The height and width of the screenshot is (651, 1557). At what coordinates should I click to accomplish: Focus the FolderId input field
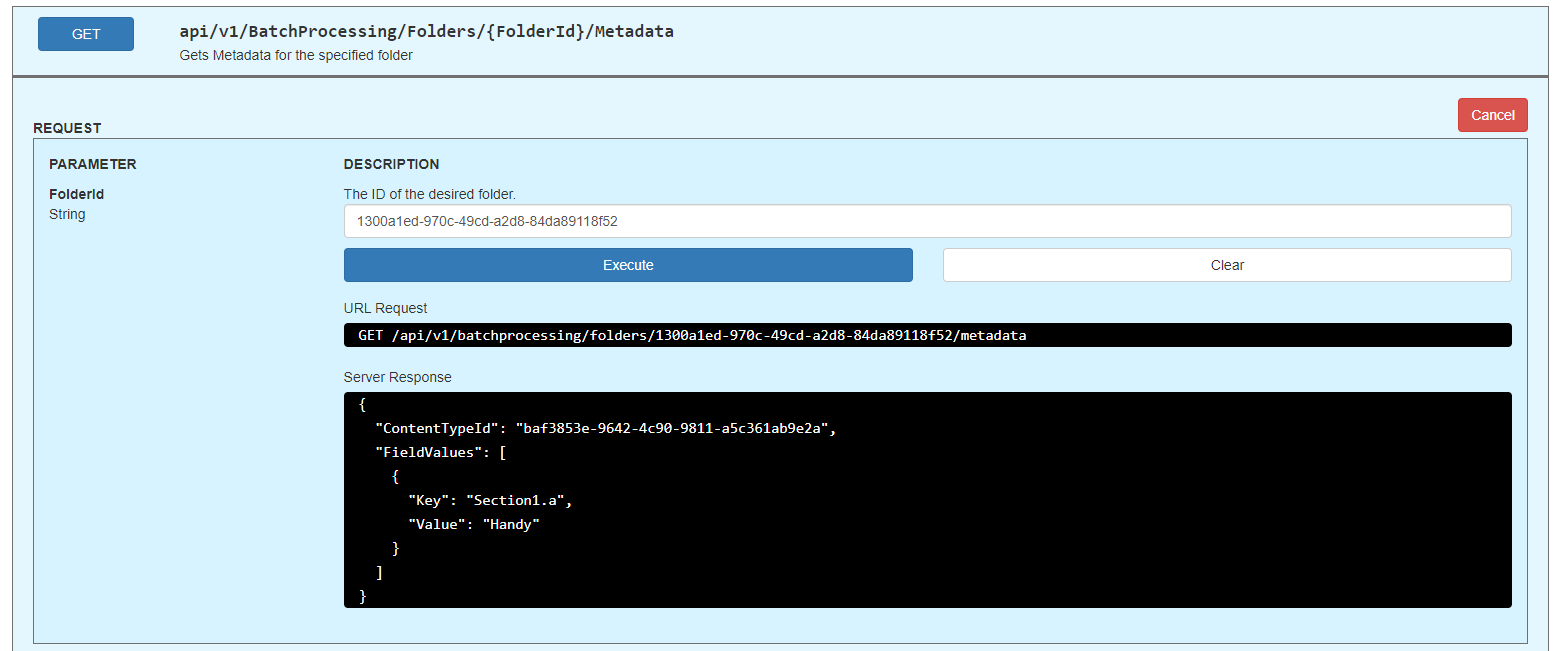click(x=927, y=221)
